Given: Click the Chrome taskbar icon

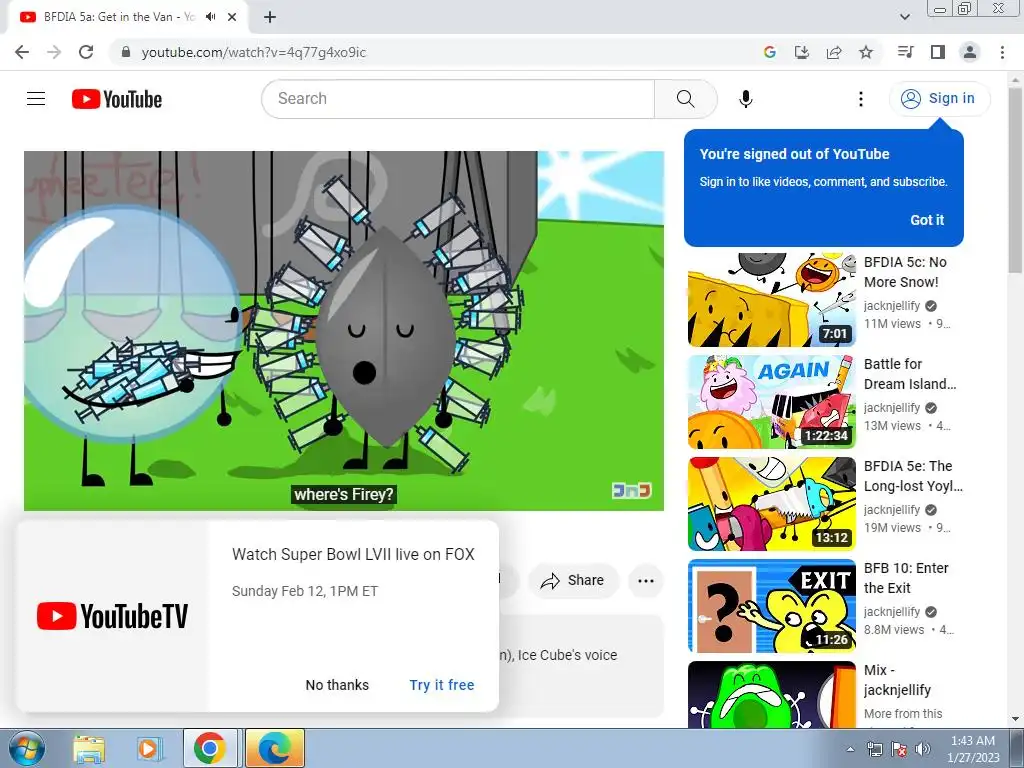Looking at the screenshot, I should pyautogui.click(x=210, y=748).
